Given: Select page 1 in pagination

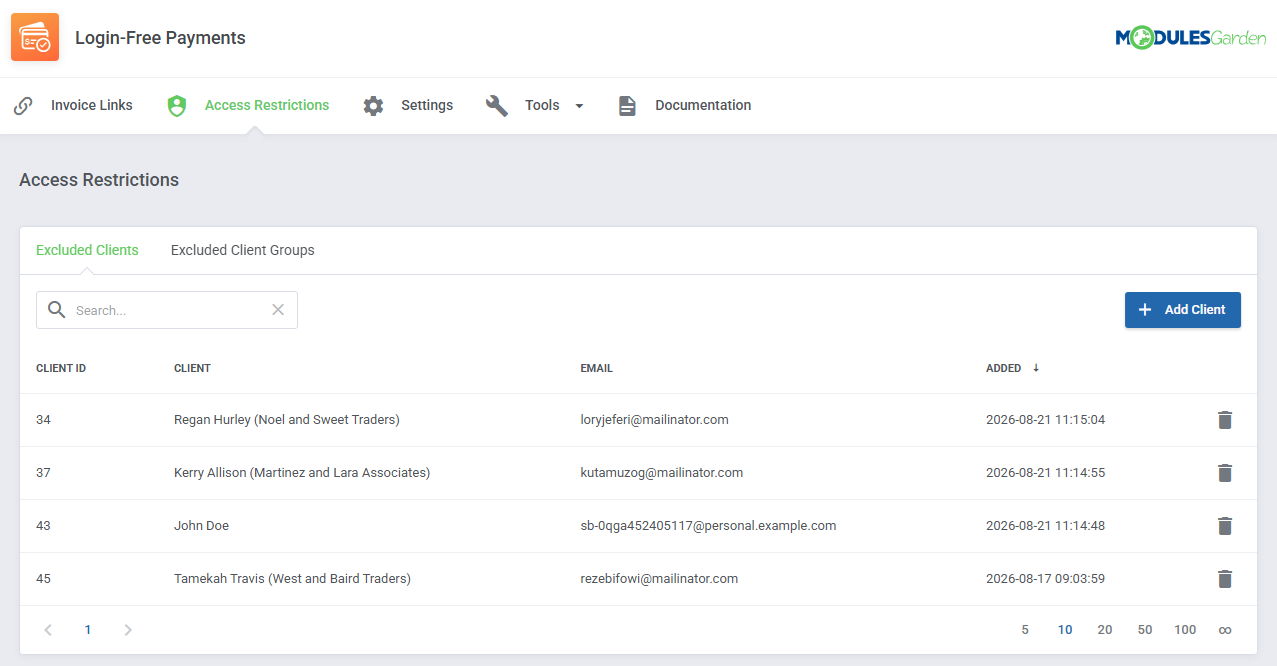Looking at the screenshot, I should [88, 630].
